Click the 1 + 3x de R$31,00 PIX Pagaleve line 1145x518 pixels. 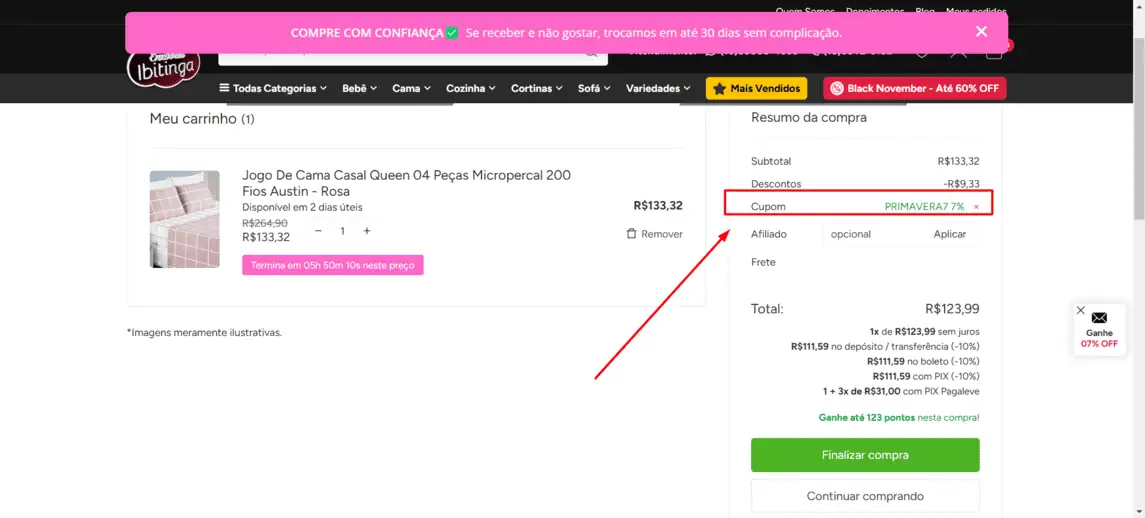point(901,392)
